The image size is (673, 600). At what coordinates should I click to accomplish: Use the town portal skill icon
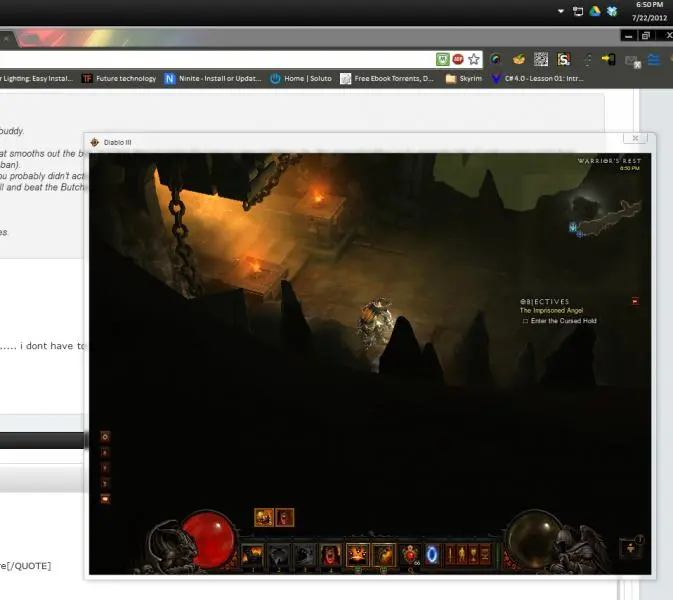pyautogui.click(x=432, y=553)
